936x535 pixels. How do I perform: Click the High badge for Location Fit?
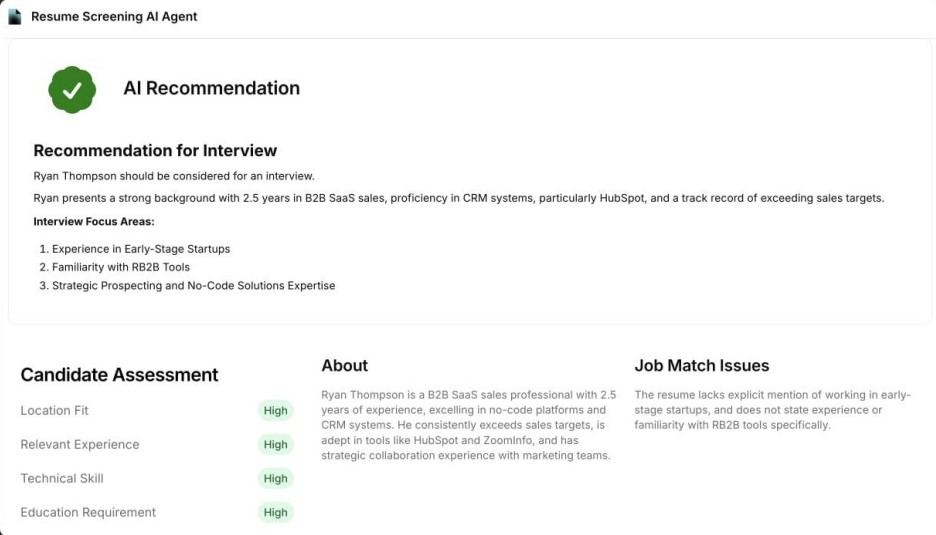pyautogui.click(x=275, y=411)
